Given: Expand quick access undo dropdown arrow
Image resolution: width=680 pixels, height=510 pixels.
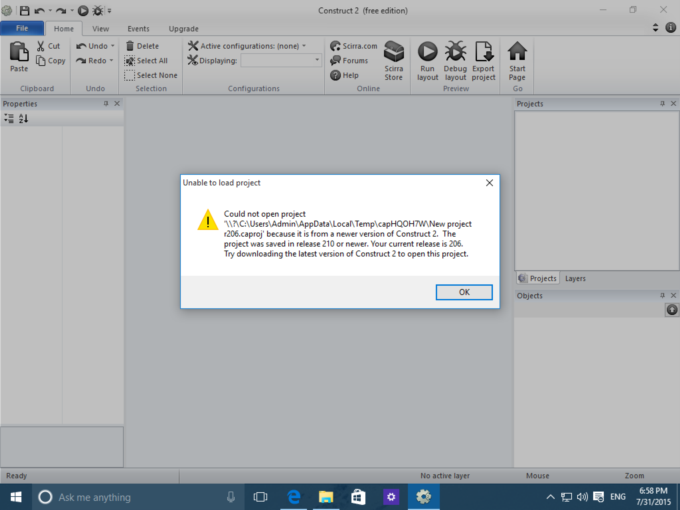Looking at the screenshot, I should [x=50, y=10].
